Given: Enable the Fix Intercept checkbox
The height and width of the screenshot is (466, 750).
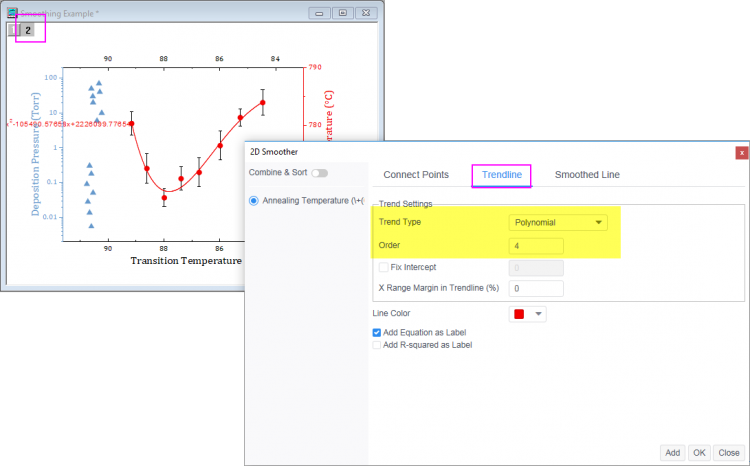Looking at the screenshot, I should [383, 267].
